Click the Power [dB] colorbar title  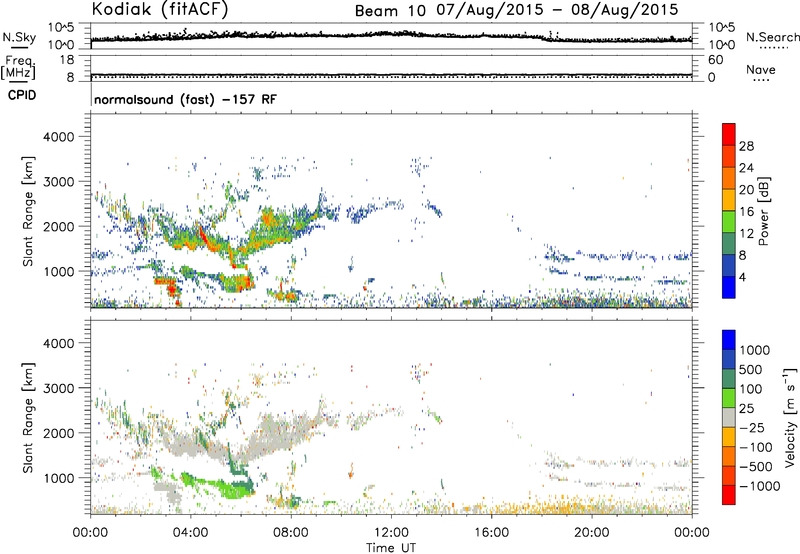pyautogui.click(x=763, y=211)
